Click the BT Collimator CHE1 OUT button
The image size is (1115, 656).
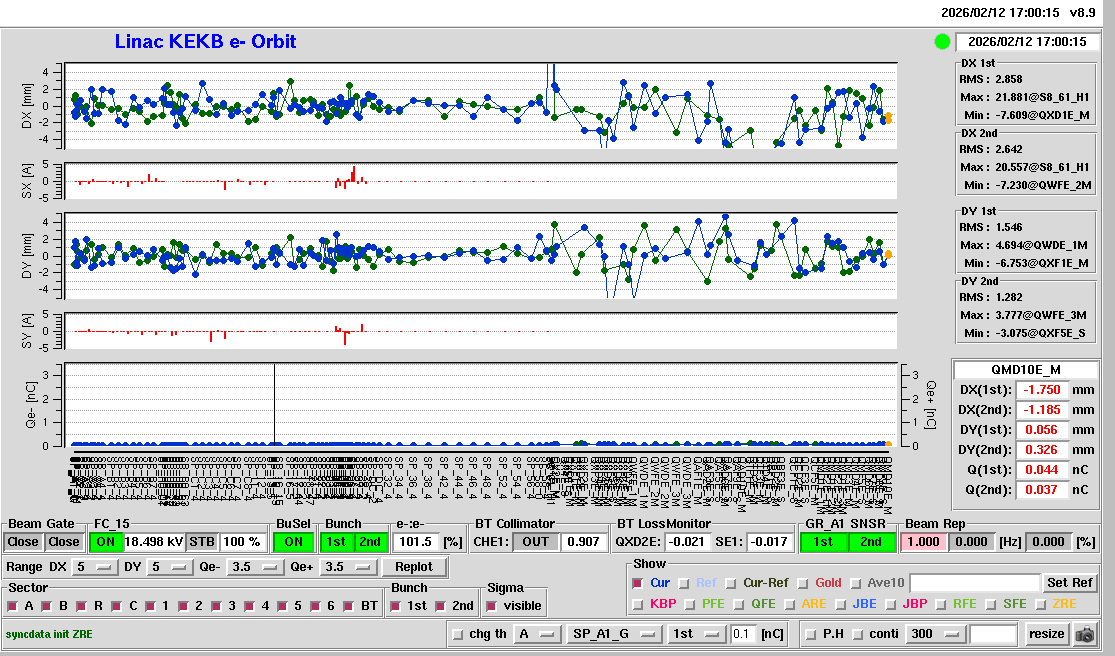(534, 542)
